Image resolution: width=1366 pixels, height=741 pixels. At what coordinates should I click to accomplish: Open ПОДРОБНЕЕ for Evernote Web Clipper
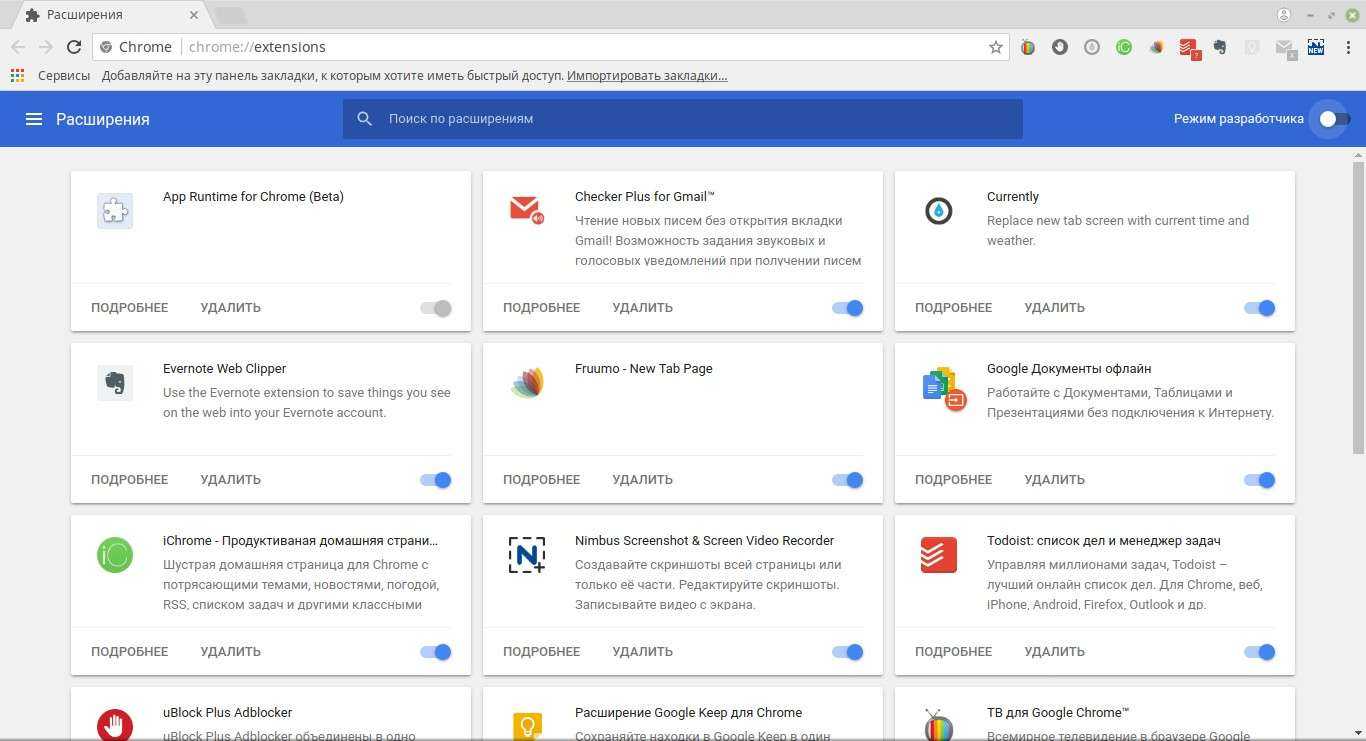point(129,479)
